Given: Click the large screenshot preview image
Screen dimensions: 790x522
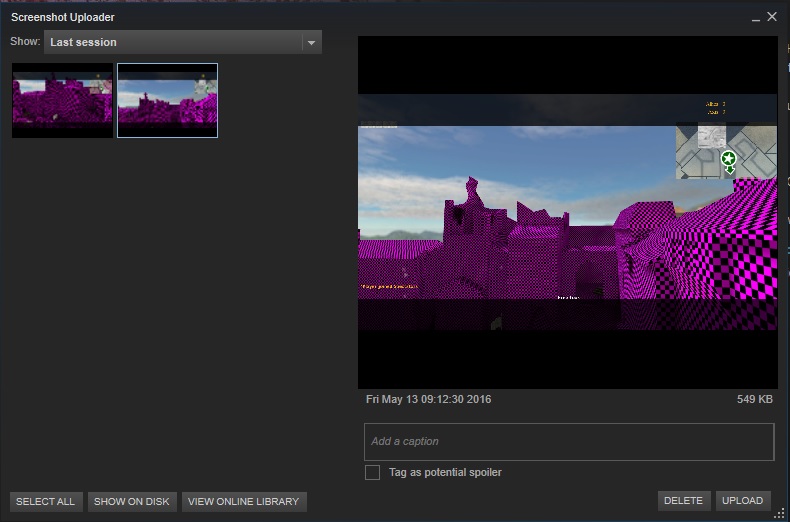Looking at the screenshot, I should click(568, 212).
